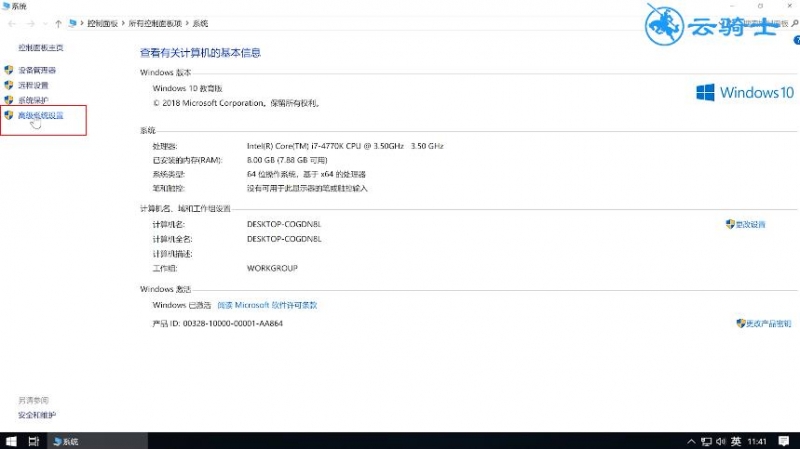This screenshot has height=449, width=800.
Task: Click the 64-bit system type value
Action: tap(306, 174)
